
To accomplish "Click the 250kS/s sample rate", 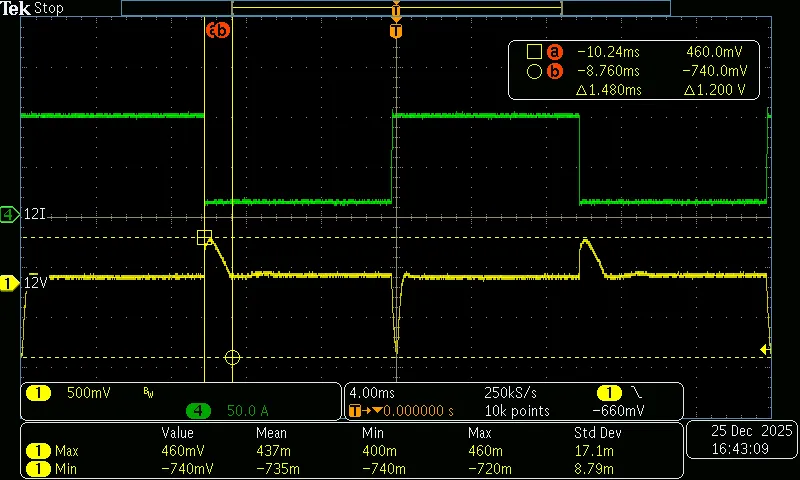I will click(x=510, y=393).
